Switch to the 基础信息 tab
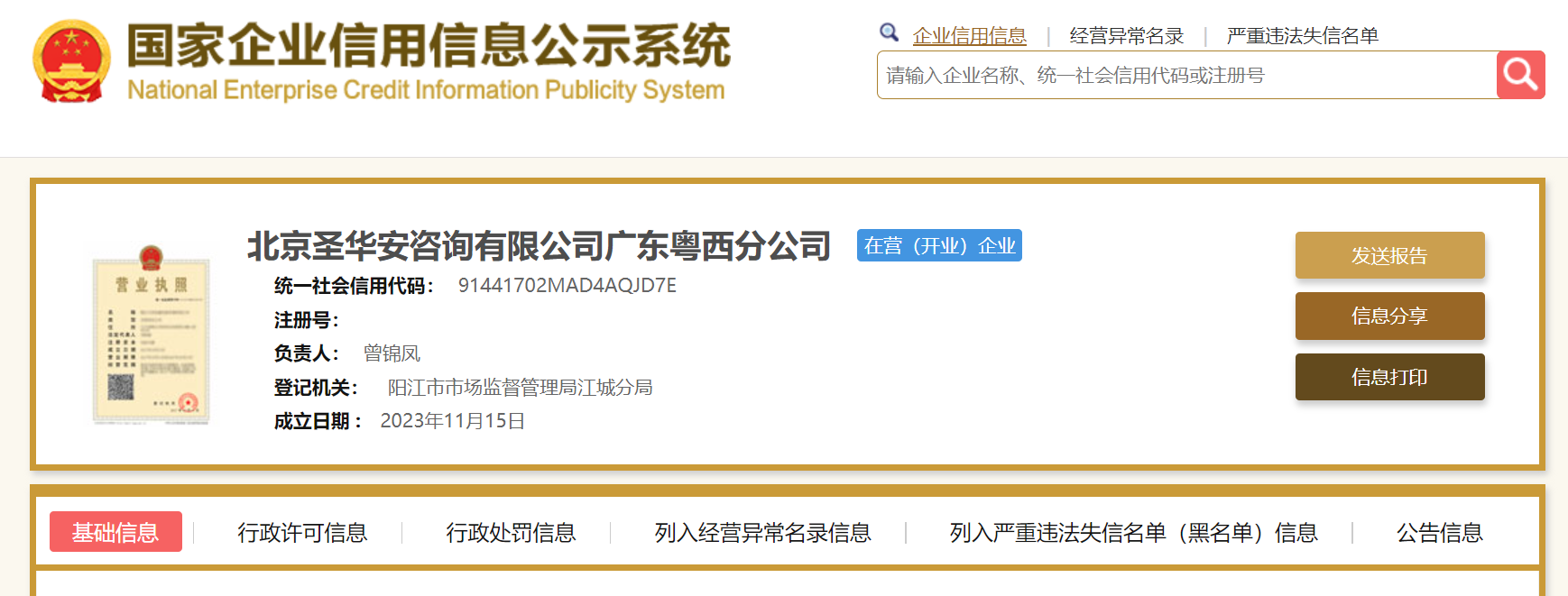The width and height of the screenshot is (1568, 596). pyautogui.click(x=115, y=532)
